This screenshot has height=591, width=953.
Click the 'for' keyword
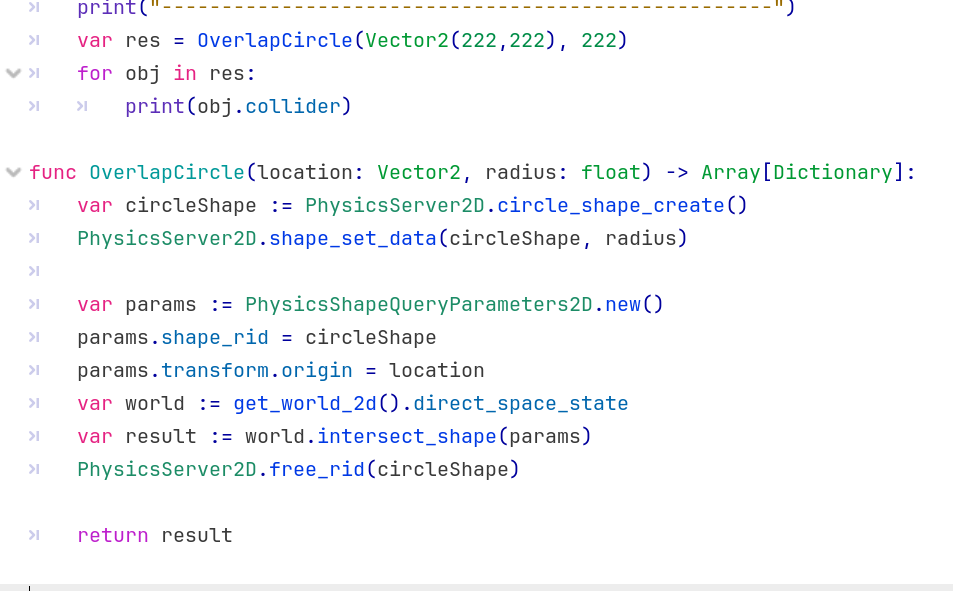pos(95,74)
